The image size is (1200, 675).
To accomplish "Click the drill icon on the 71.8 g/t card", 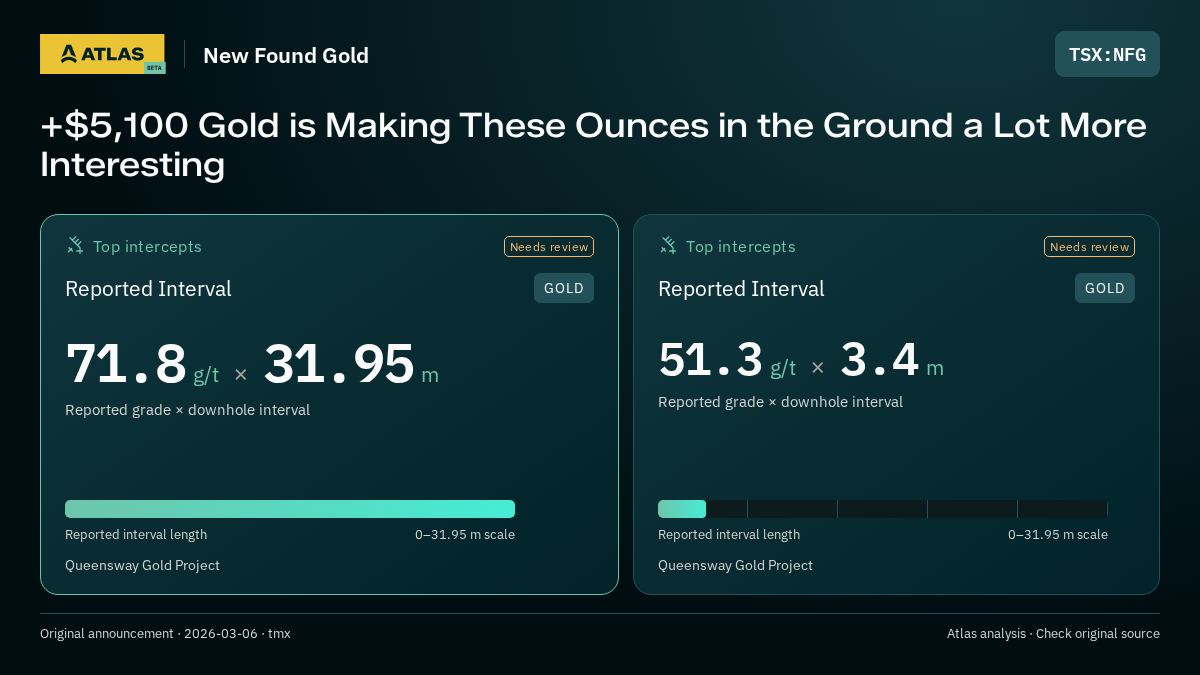I will [75, 245].
